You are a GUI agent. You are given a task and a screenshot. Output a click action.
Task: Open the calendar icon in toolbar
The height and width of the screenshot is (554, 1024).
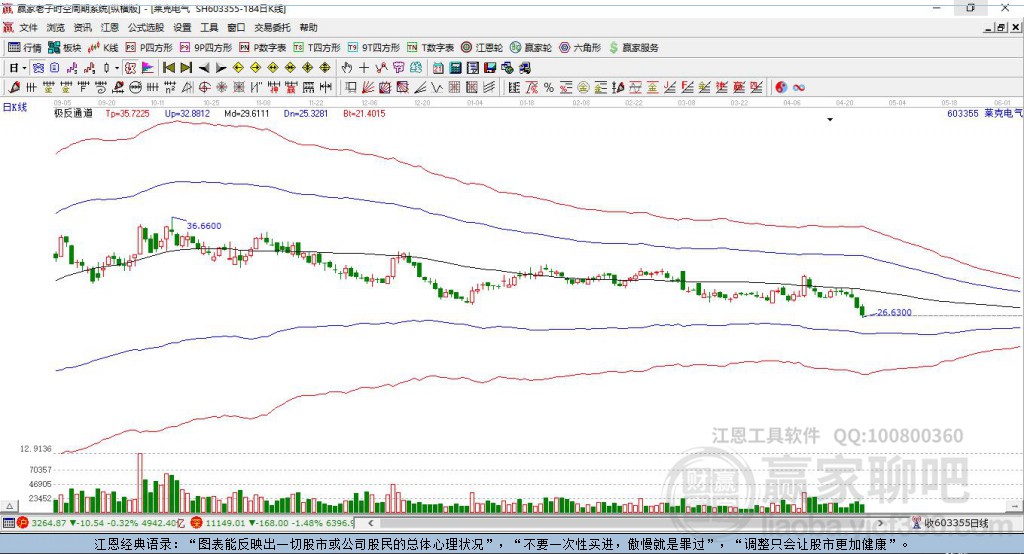[x=438, y=68]
